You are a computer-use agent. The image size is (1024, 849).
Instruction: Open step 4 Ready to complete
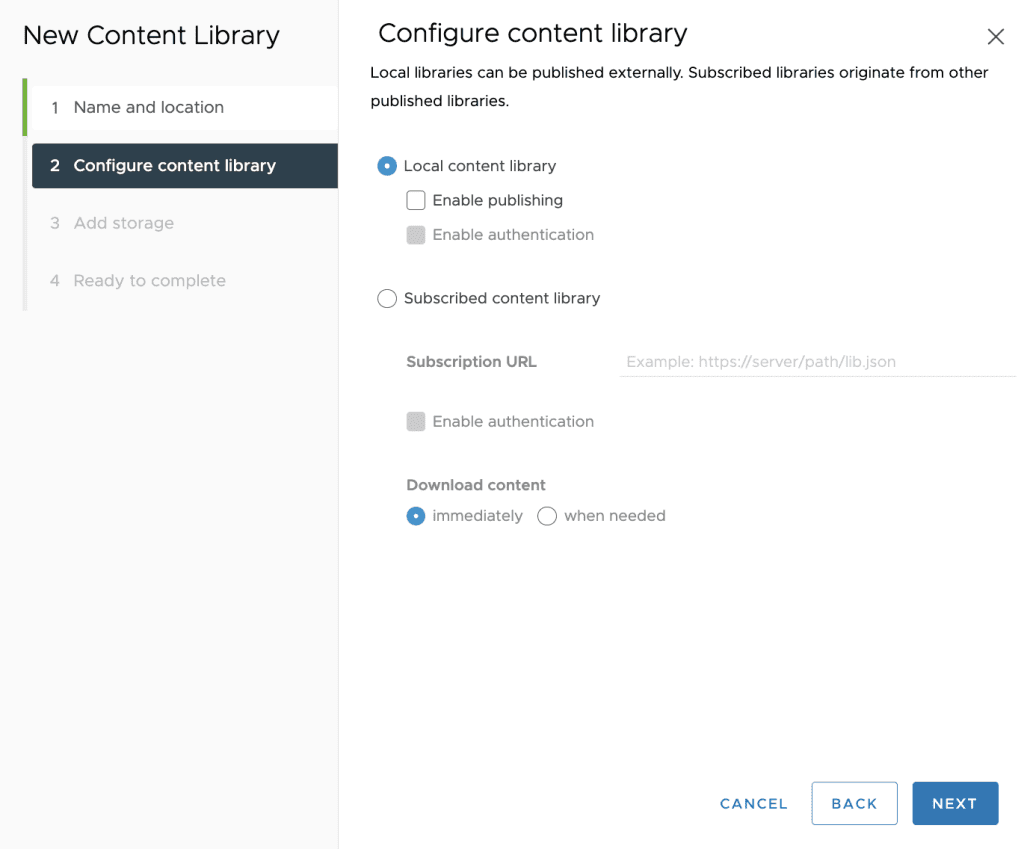click(184, 280)
